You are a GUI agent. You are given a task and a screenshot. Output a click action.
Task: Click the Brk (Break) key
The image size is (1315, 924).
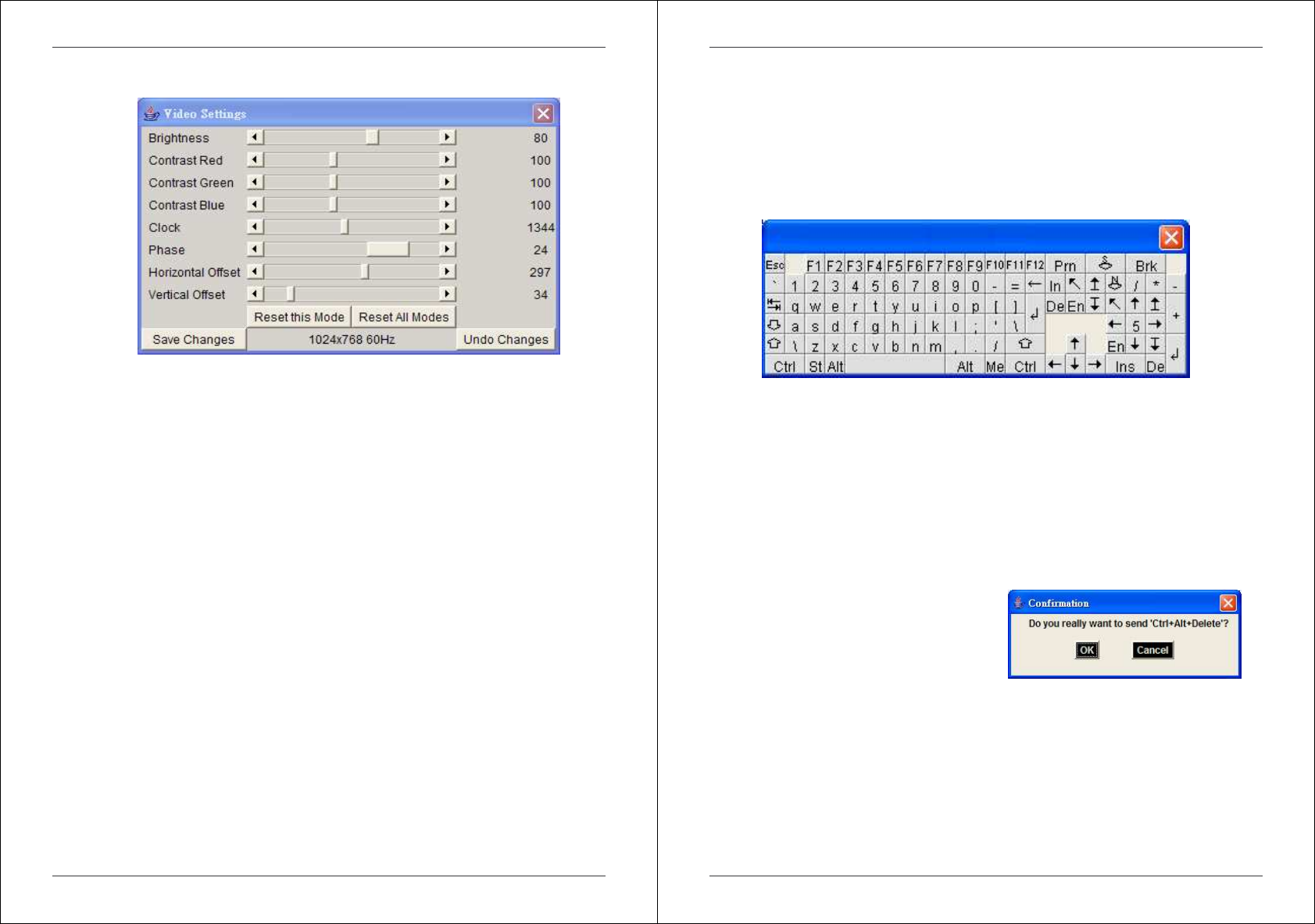(x=1145, y=265)
